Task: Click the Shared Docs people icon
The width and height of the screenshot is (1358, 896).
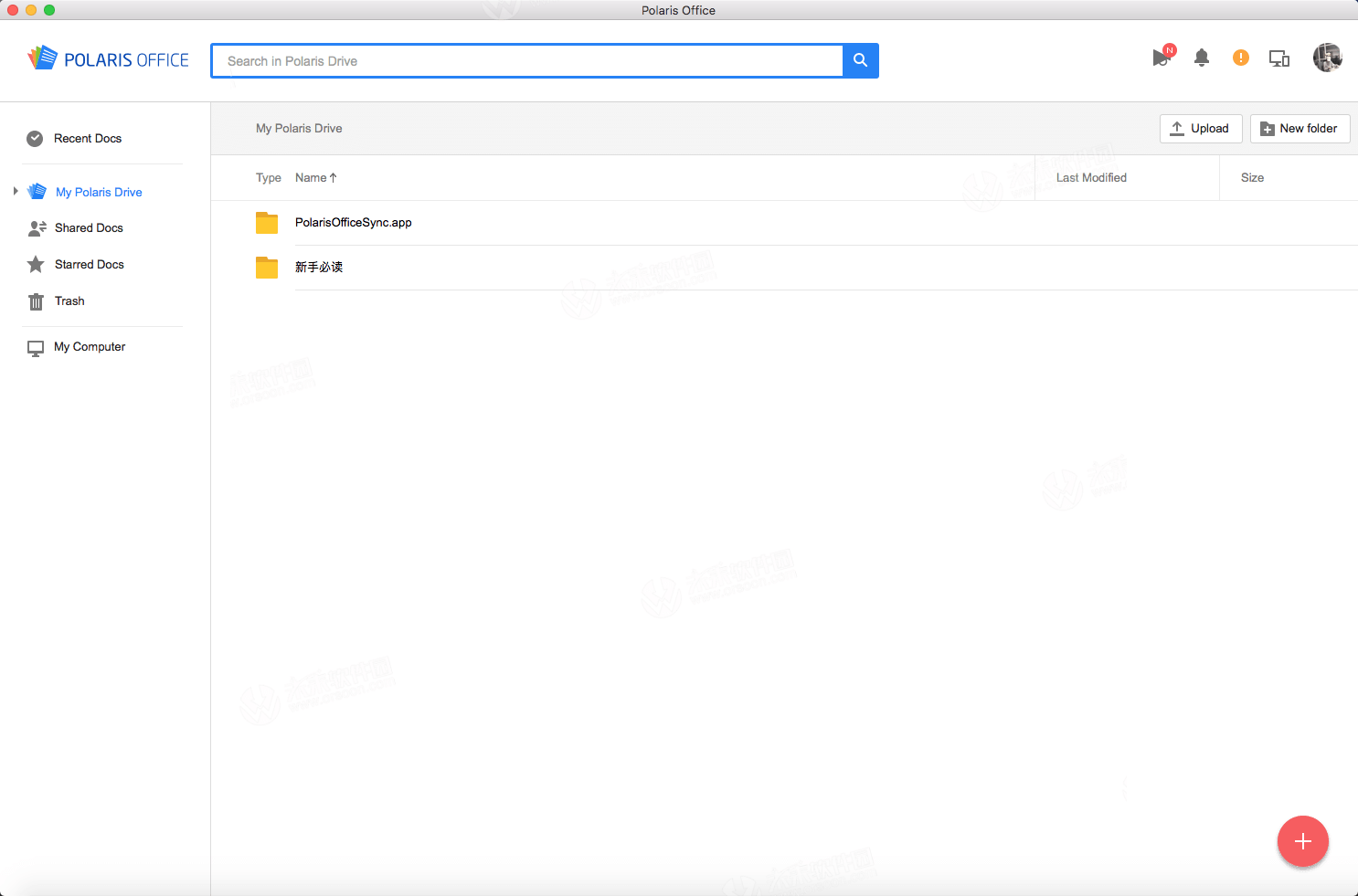Action: 37,228
